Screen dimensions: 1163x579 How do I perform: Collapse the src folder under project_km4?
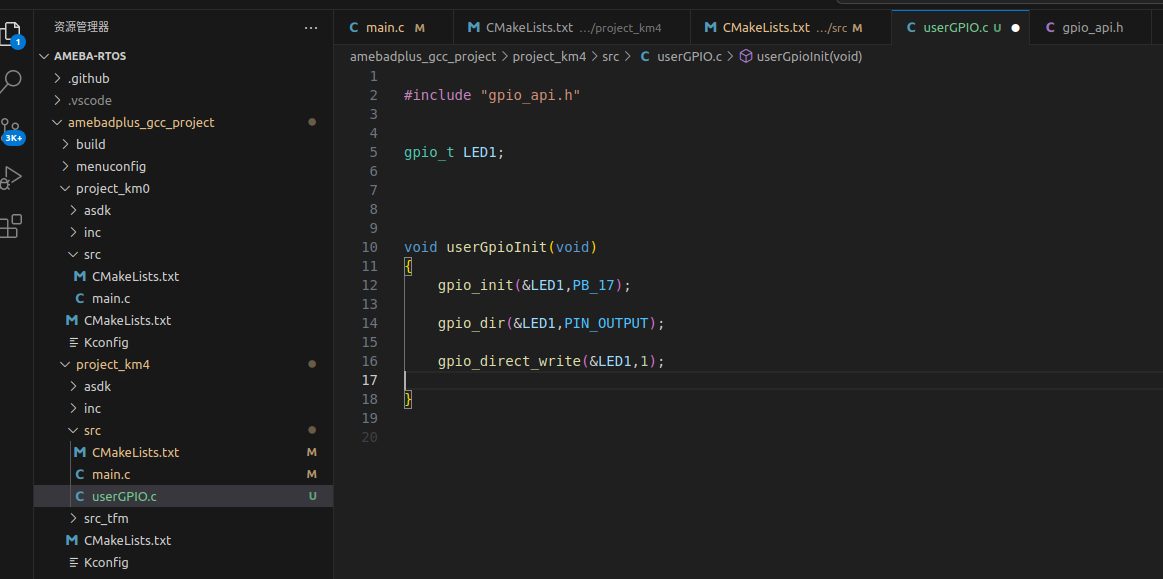183,430
